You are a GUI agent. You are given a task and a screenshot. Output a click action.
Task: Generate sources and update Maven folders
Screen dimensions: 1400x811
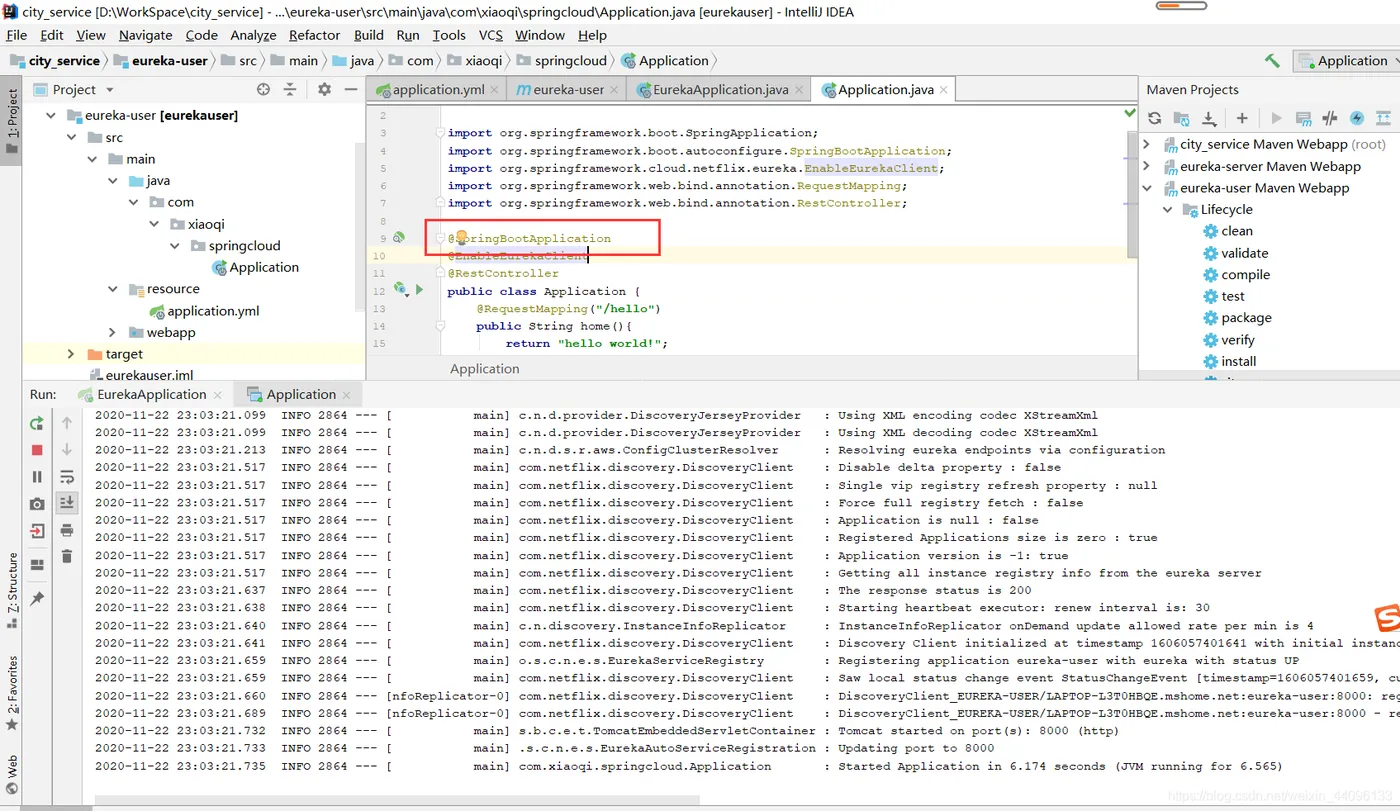tap(1182, 118)
